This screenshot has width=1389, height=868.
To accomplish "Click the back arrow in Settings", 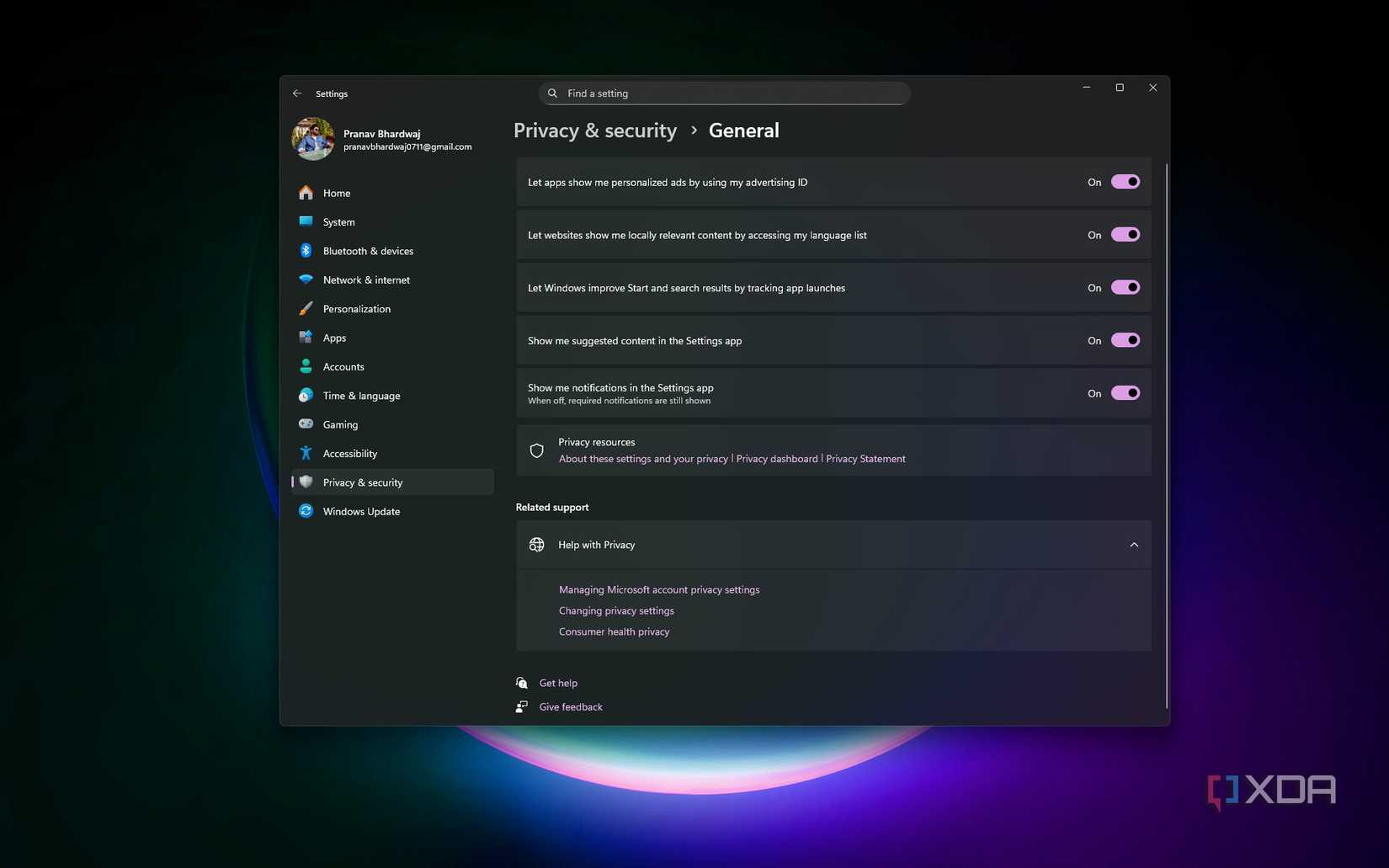I will pyautogui.click(x=297, y=93).
